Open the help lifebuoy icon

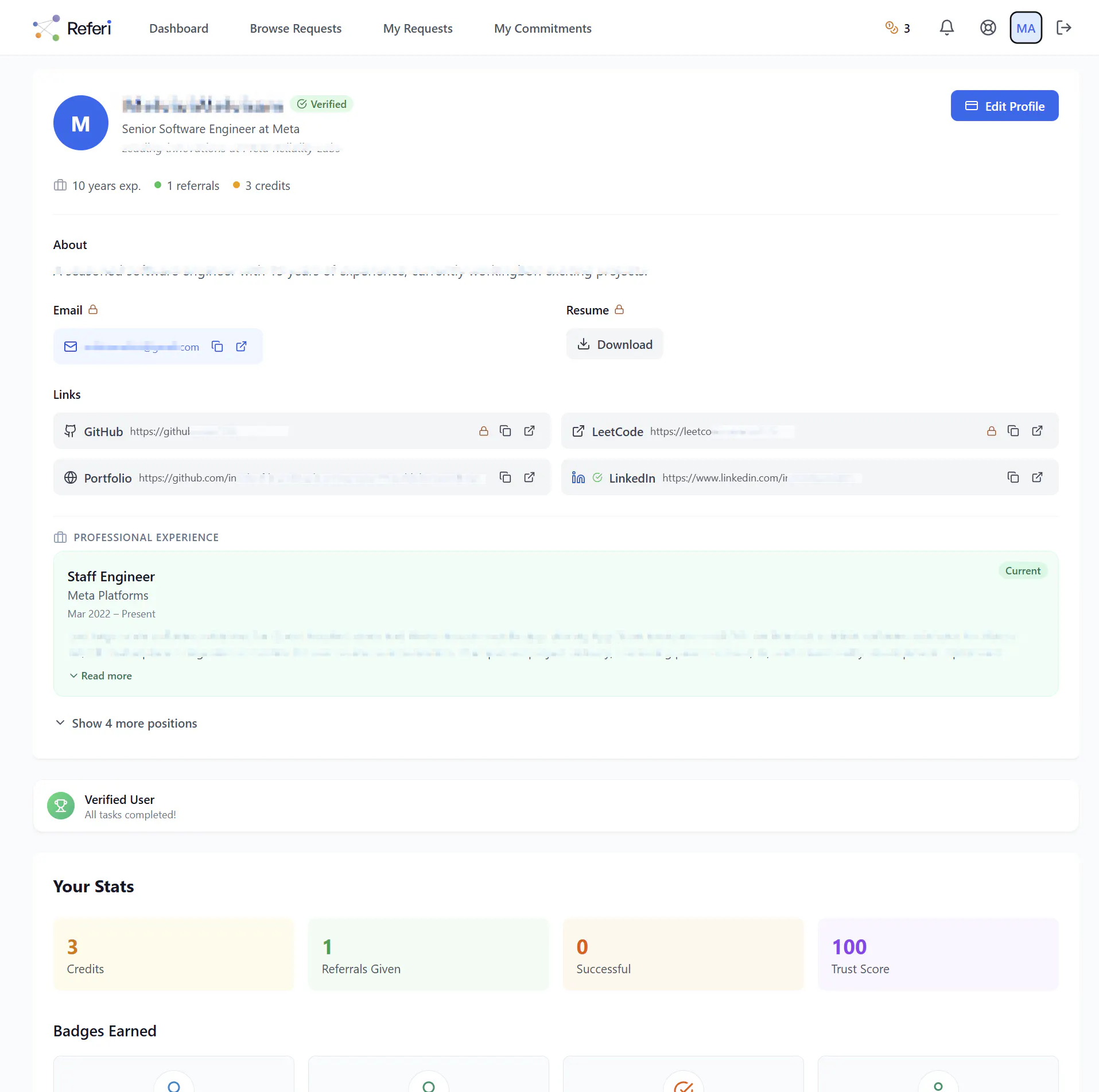click(x=988, y=28)
